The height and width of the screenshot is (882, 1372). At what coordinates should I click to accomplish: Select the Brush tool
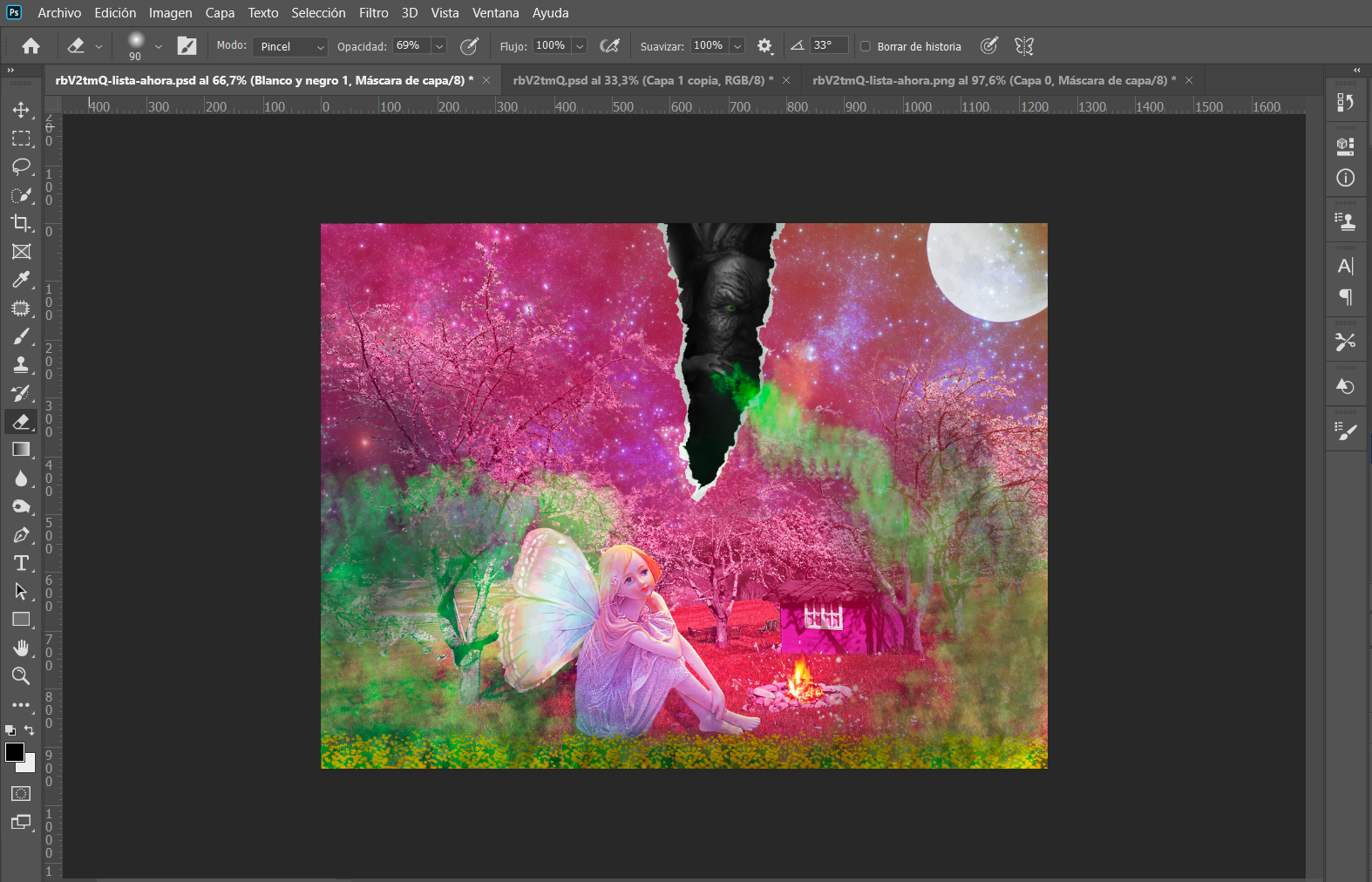tap(21, 336)
